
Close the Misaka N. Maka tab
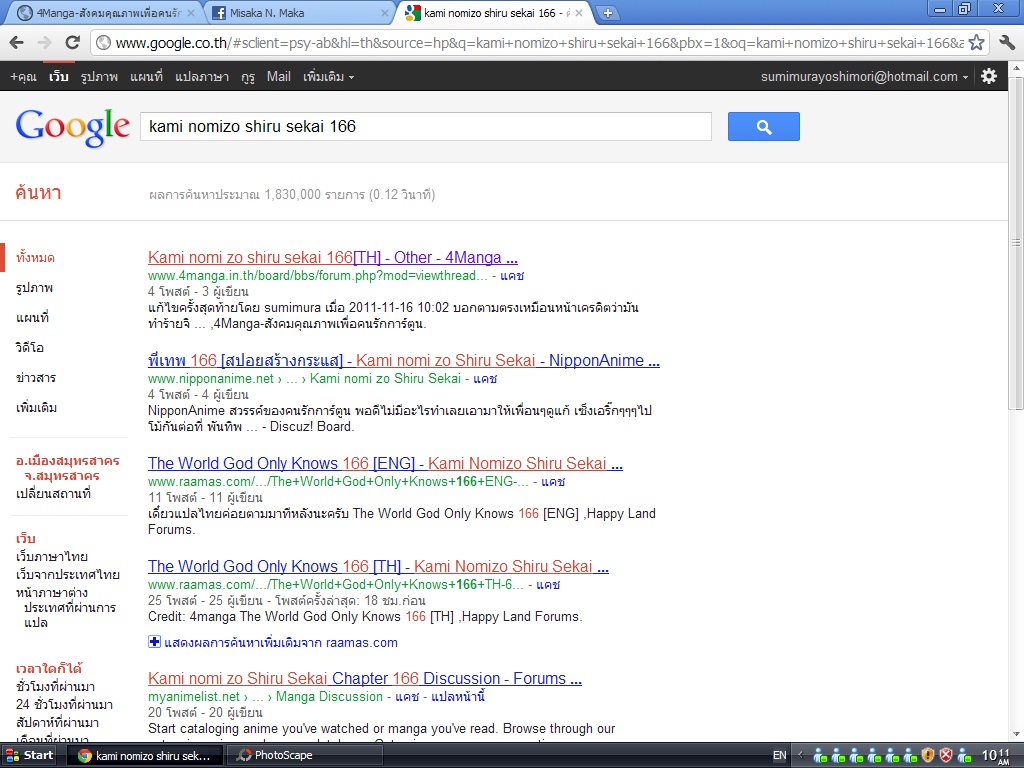point(385,12)
